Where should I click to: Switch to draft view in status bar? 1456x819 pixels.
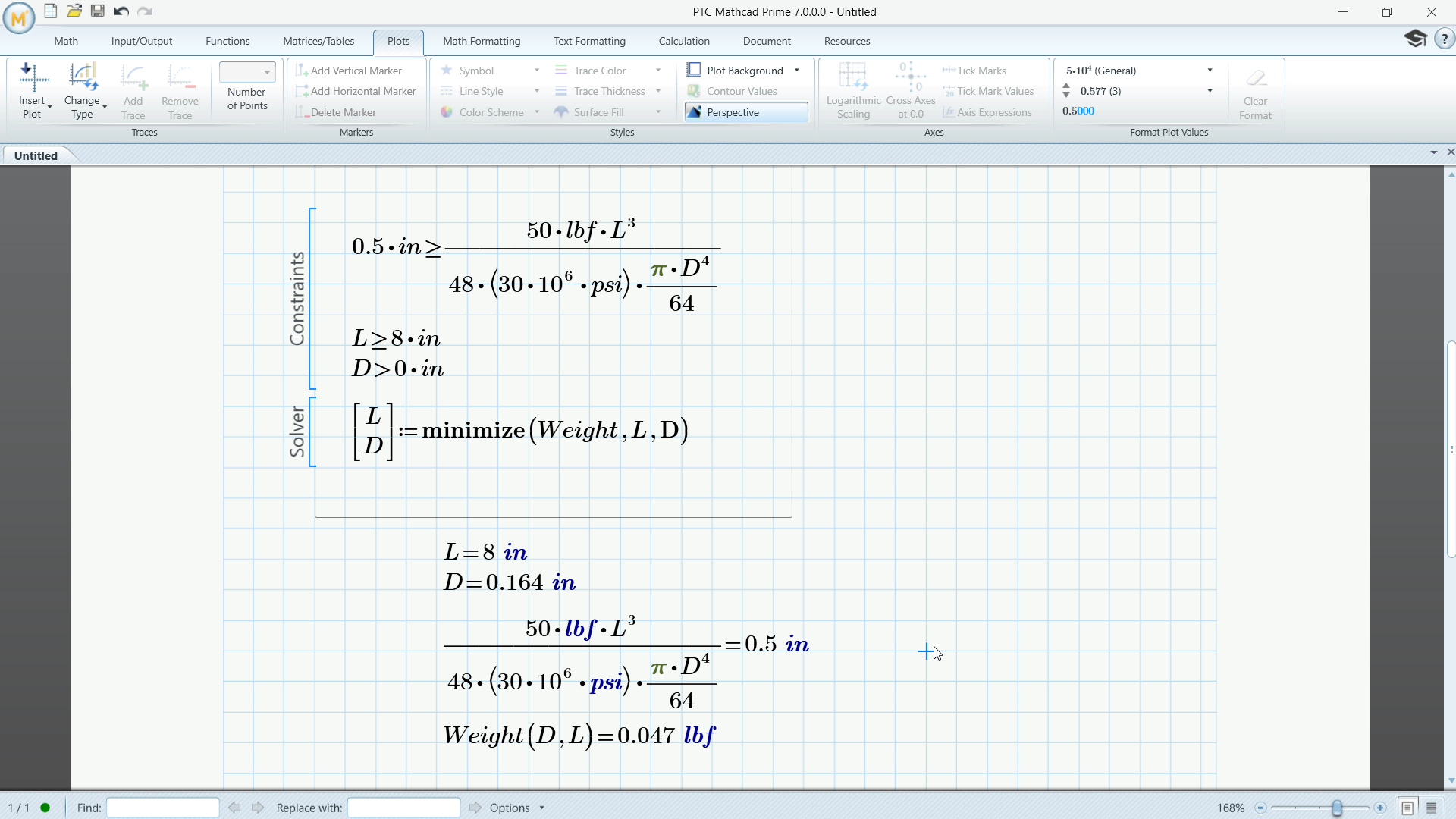coord(1432,808)
